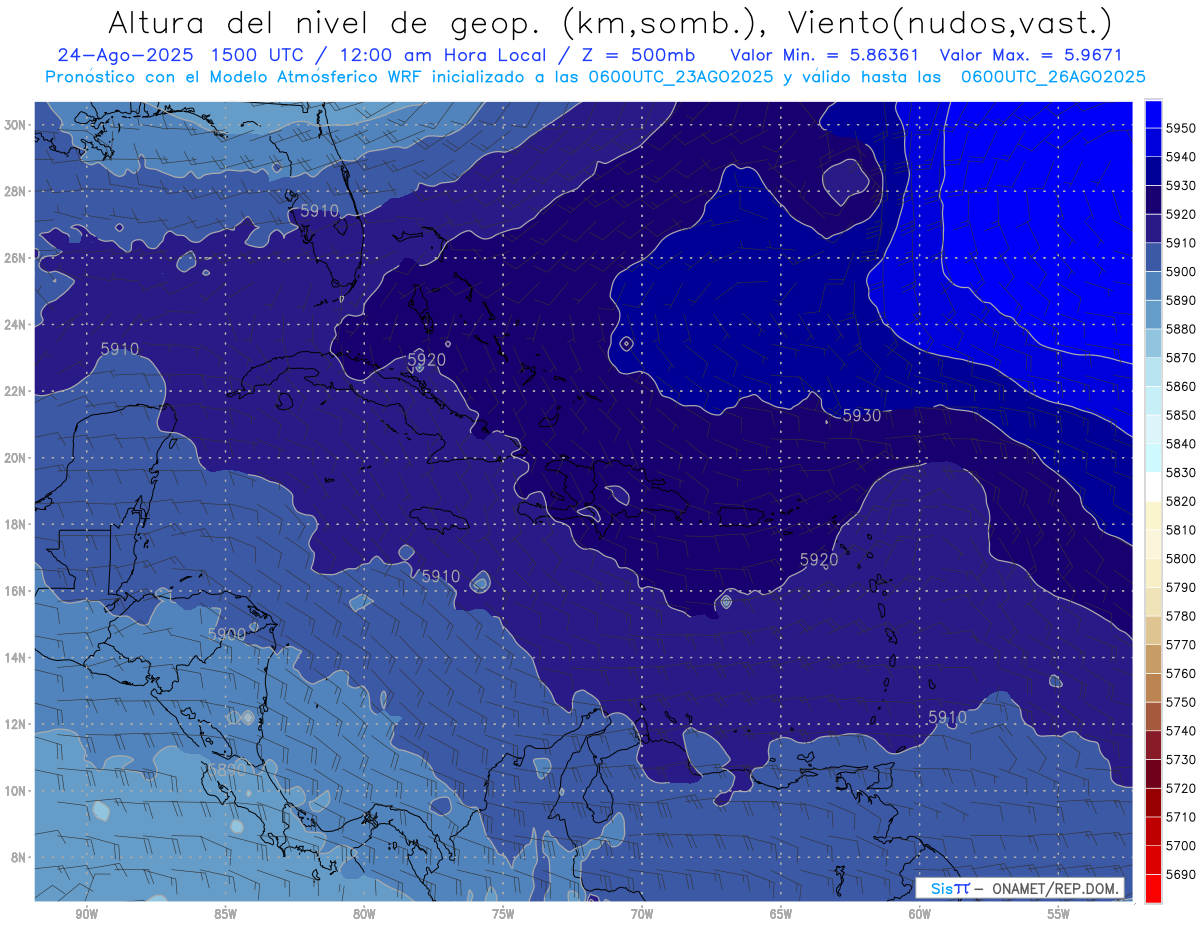Viewport: 1200px width, 927px height.
Task: Click the 65W longitude axis label
Action: pyautogui.click(x=781, y=914)
